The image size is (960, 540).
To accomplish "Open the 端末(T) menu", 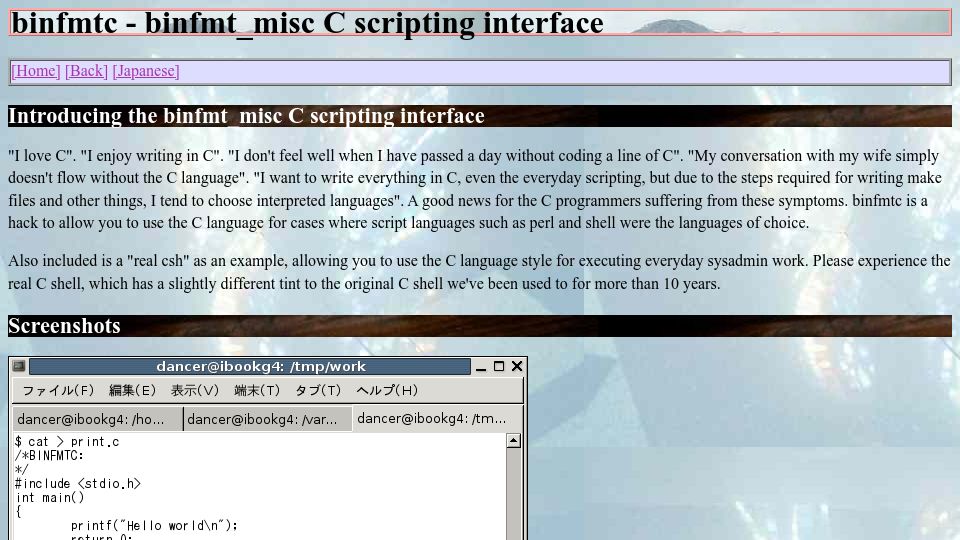I will [257, 391].
